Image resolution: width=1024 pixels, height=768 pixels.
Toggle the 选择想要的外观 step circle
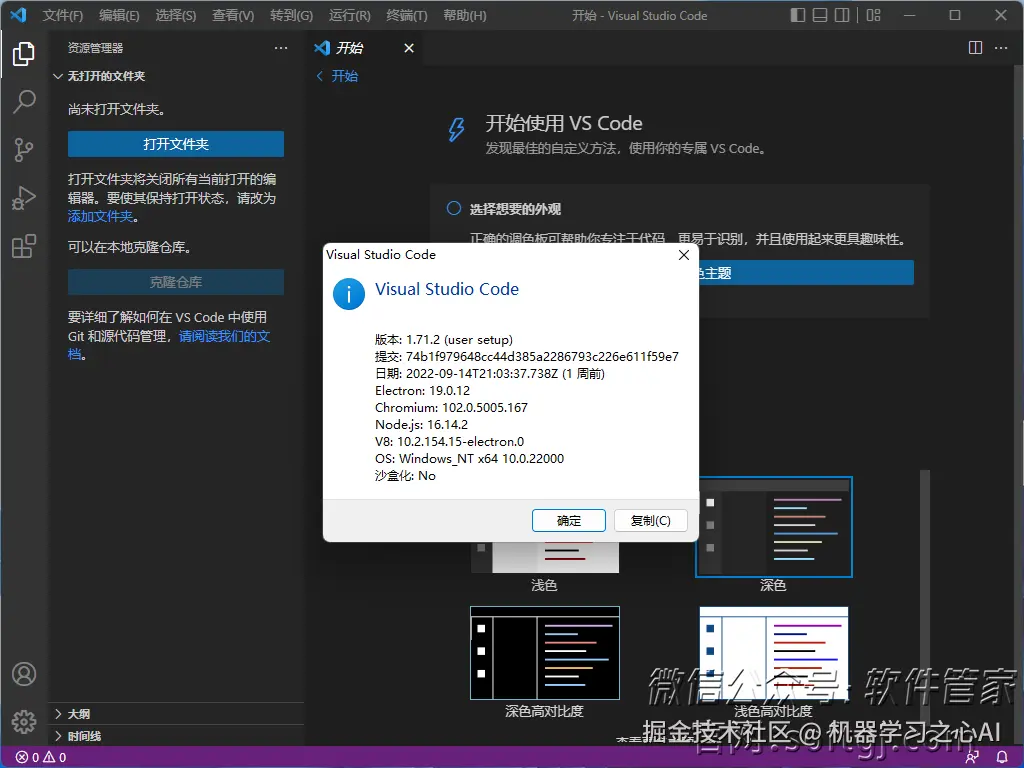453,208
